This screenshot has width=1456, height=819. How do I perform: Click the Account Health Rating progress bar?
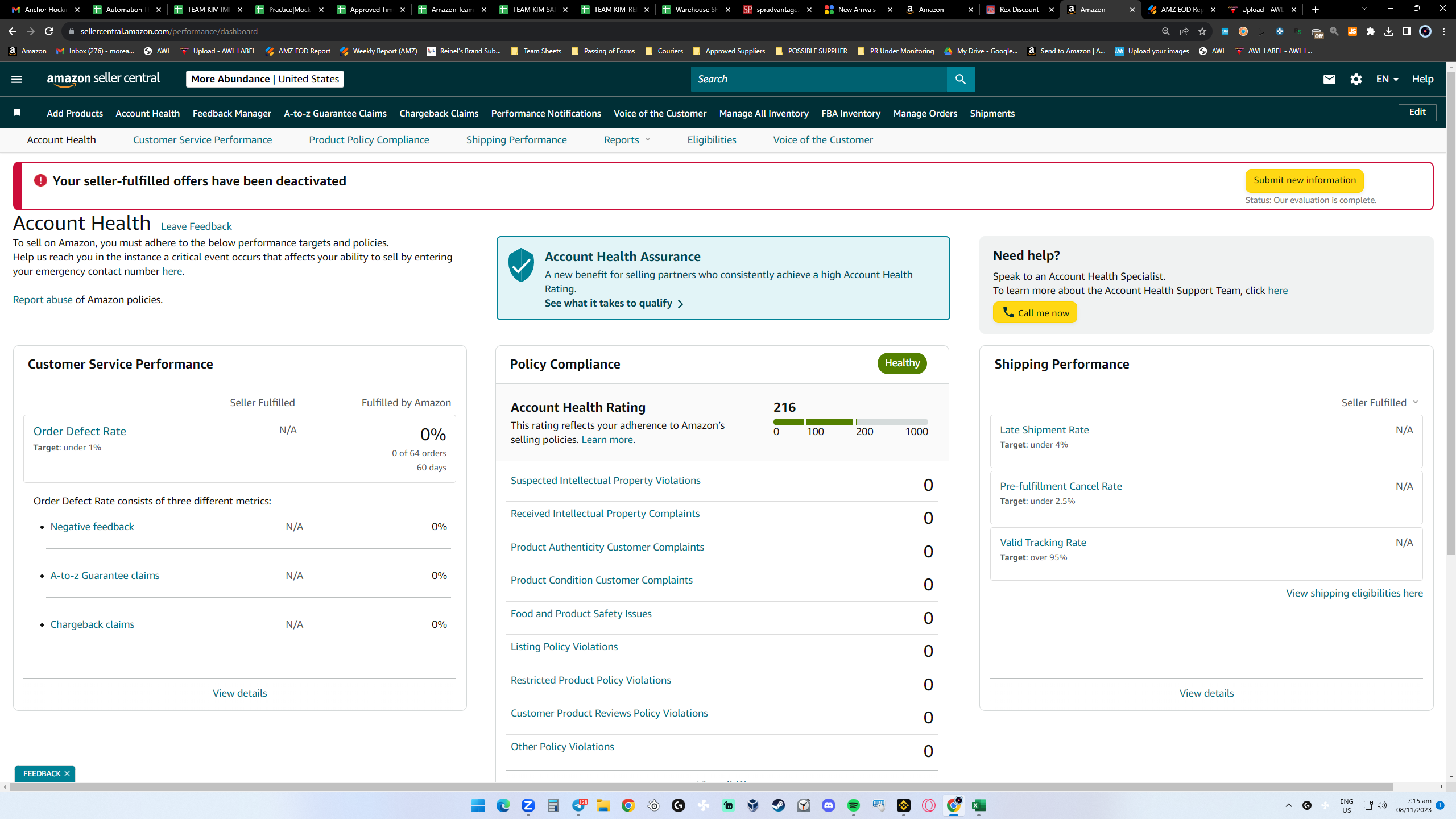[x=850, y=422]
